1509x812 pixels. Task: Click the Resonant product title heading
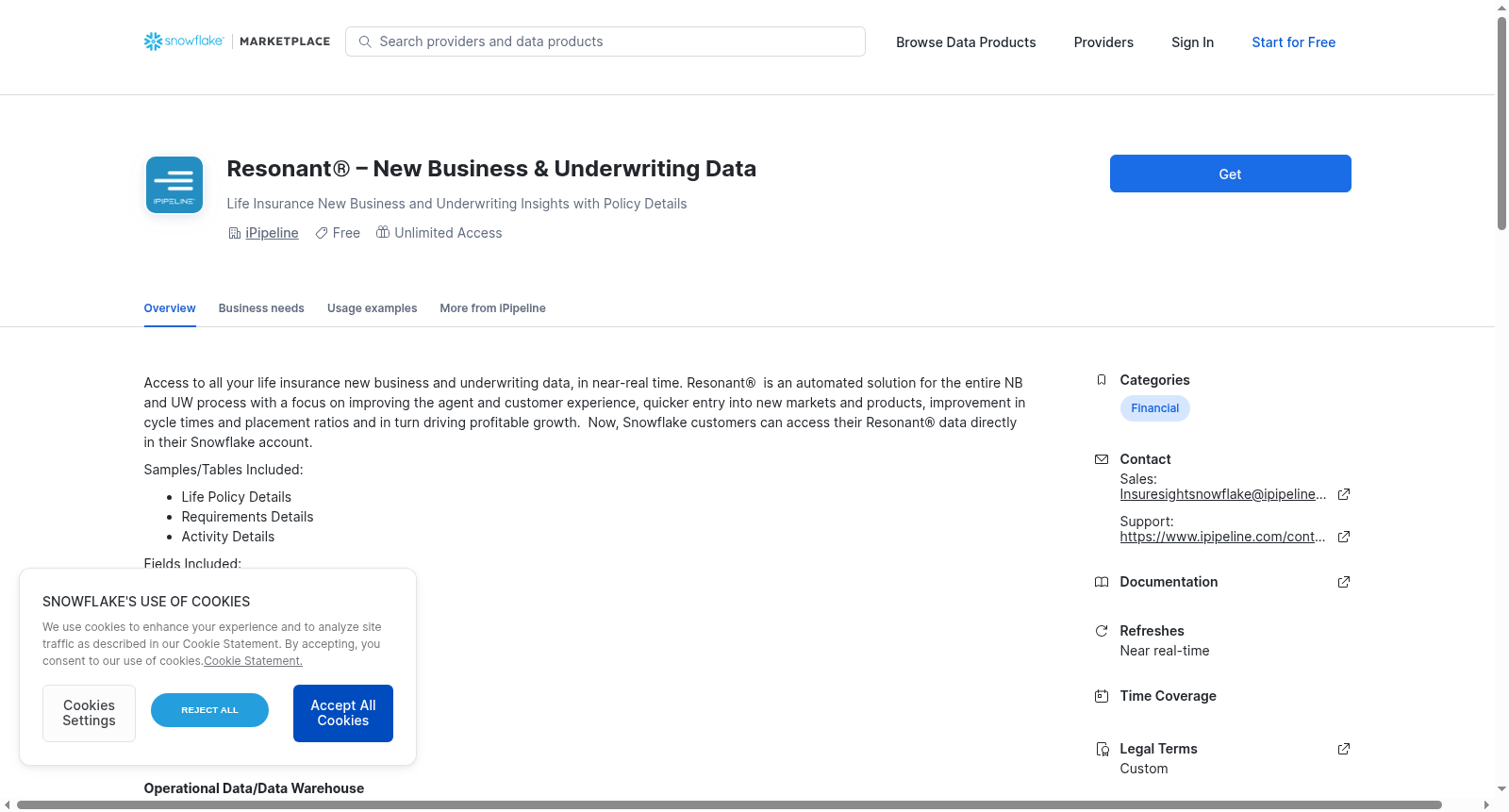coord(491,169)
